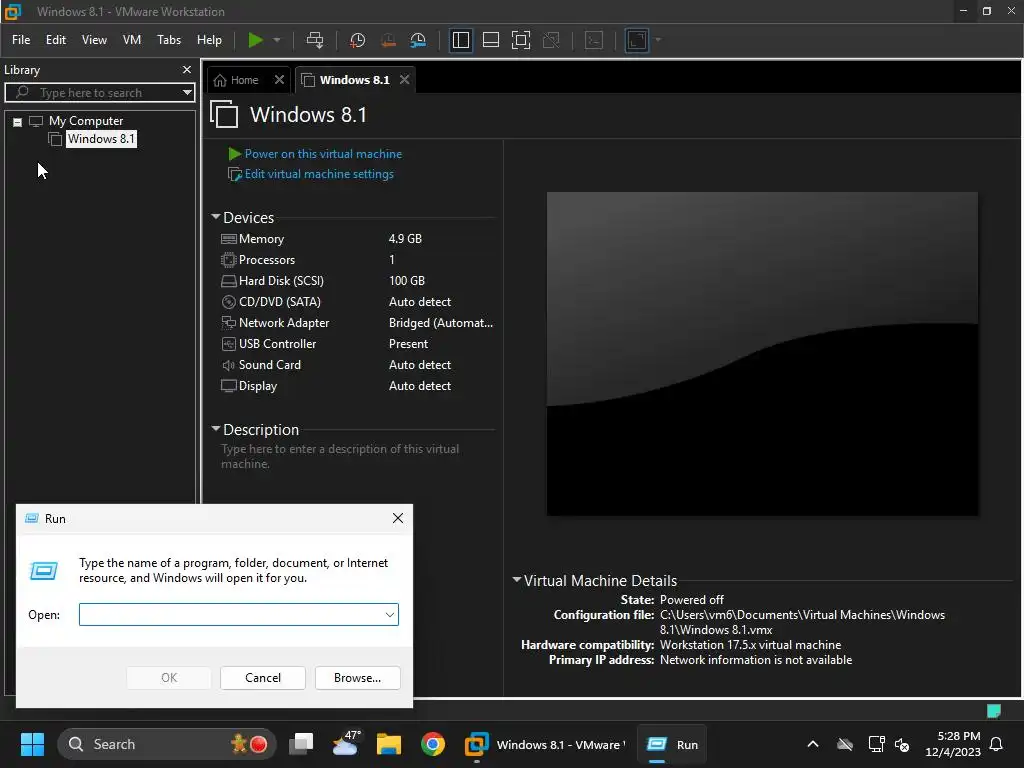The image size is (1024, 768).
Task: Click the Memory device row
Action: click(358, 239)
